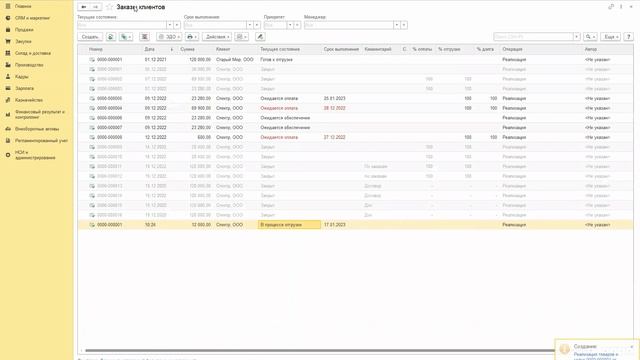Select the 'В процессе отгрузки' status cell

289,224
